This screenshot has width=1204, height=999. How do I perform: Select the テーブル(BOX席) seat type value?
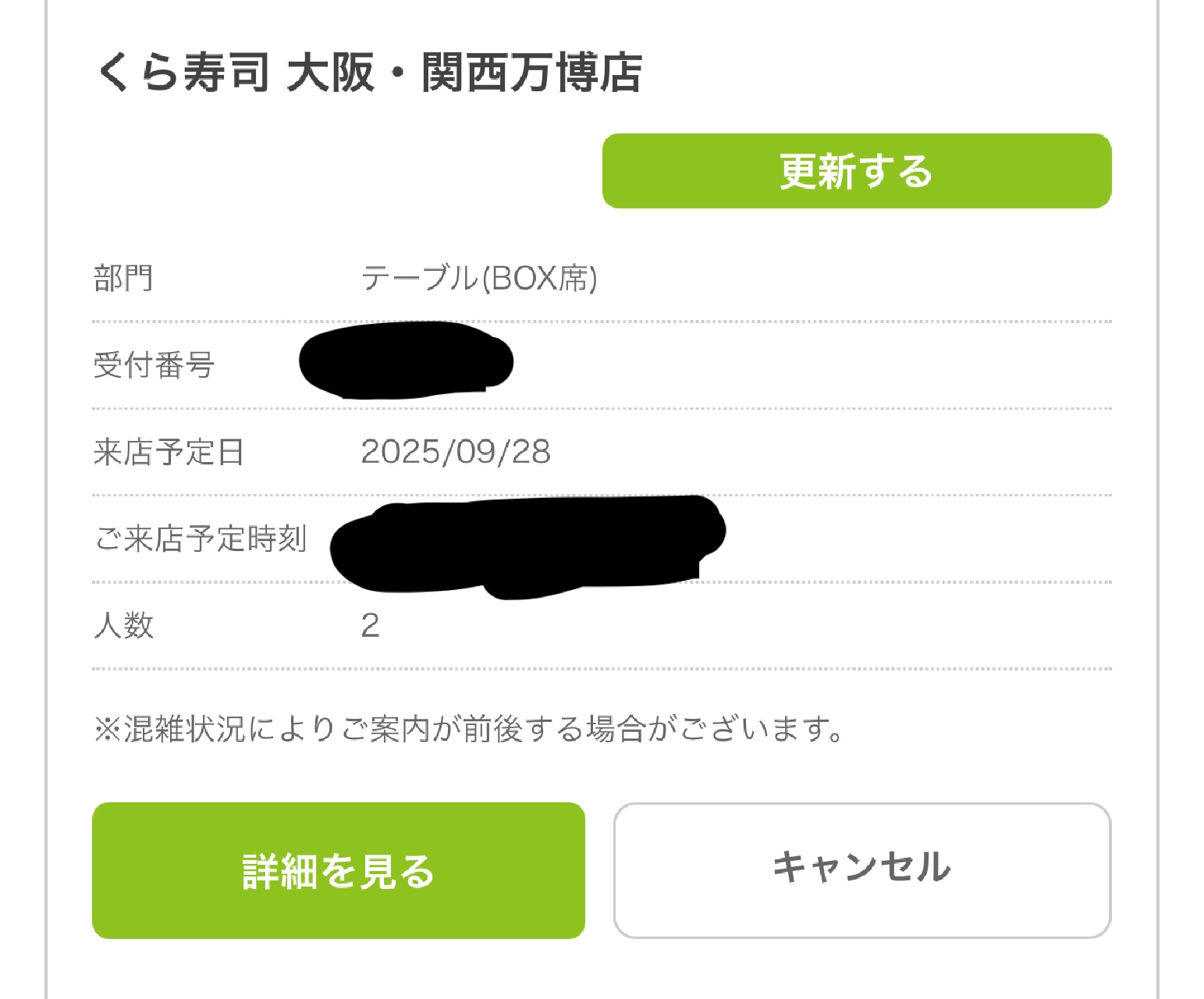pos(478,278)
